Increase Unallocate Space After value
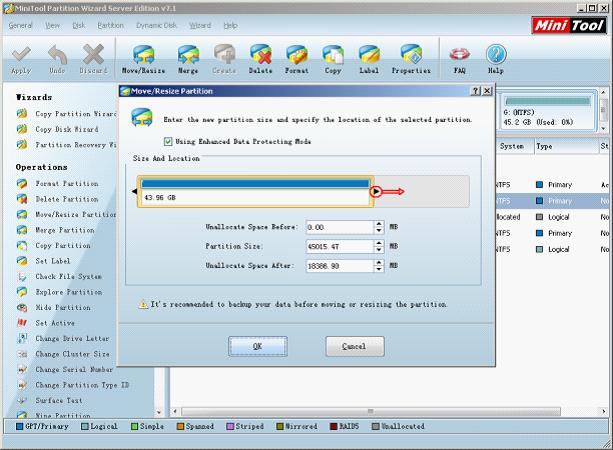The width and height of the screenshot is (613, 450). (x=378, y=263)
